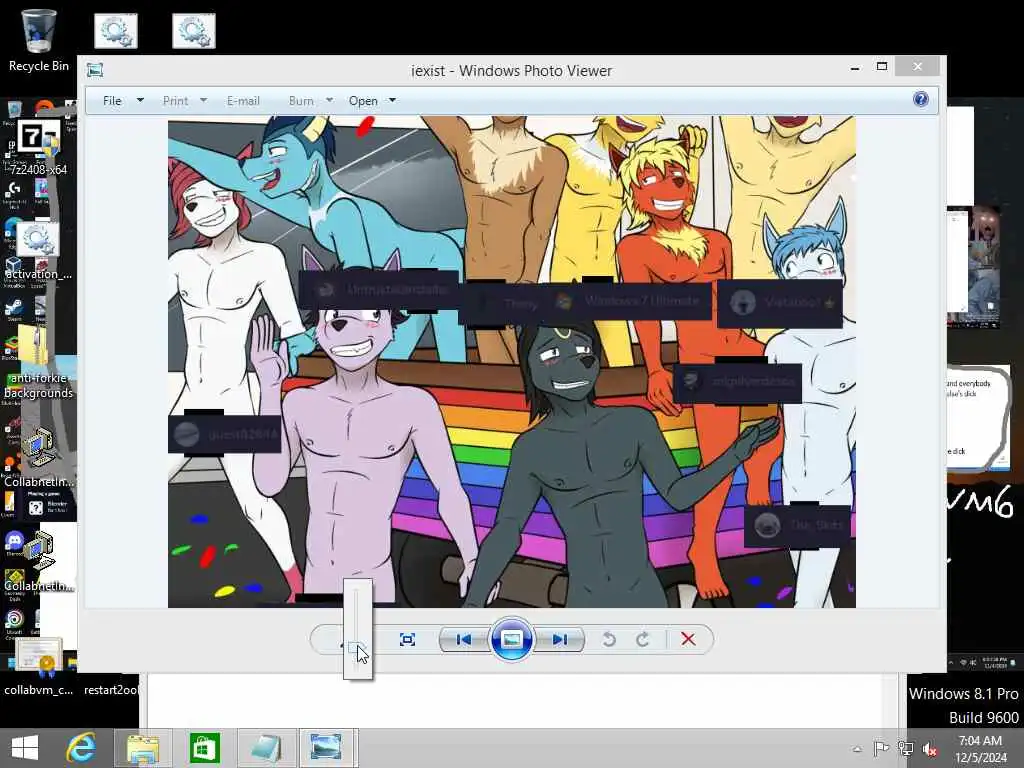Open the Recycle Bin desktop icon
Image resolution: width=1024 pixels, height=768 pixels.
tap(39, 40)
